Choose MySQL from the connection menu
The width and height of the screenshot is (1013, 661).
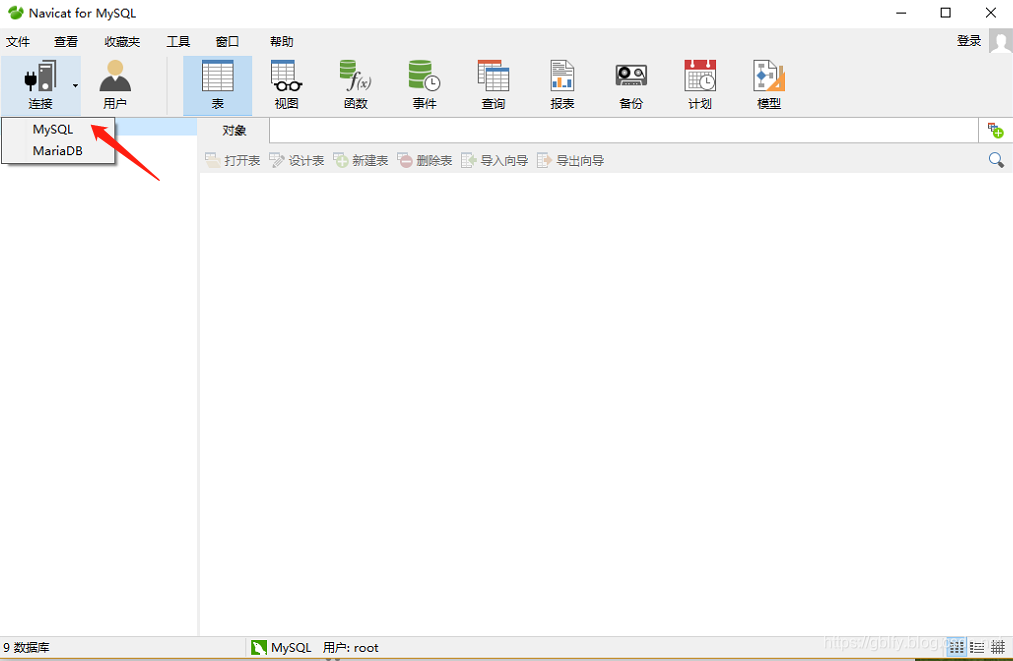click(53, 129)
